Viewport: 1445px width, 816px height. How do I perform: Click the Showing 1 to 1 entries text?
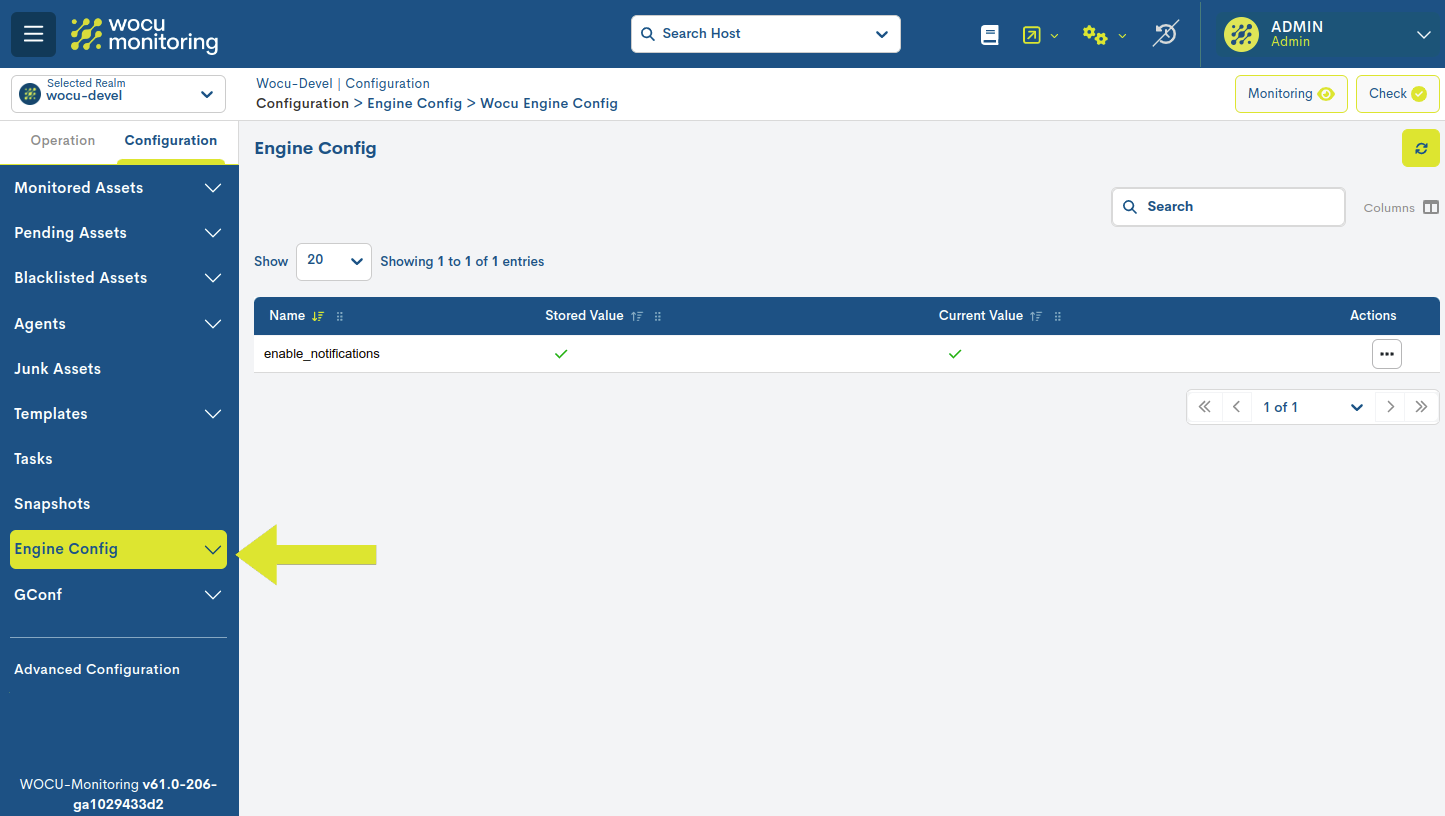tap(462, 262)
